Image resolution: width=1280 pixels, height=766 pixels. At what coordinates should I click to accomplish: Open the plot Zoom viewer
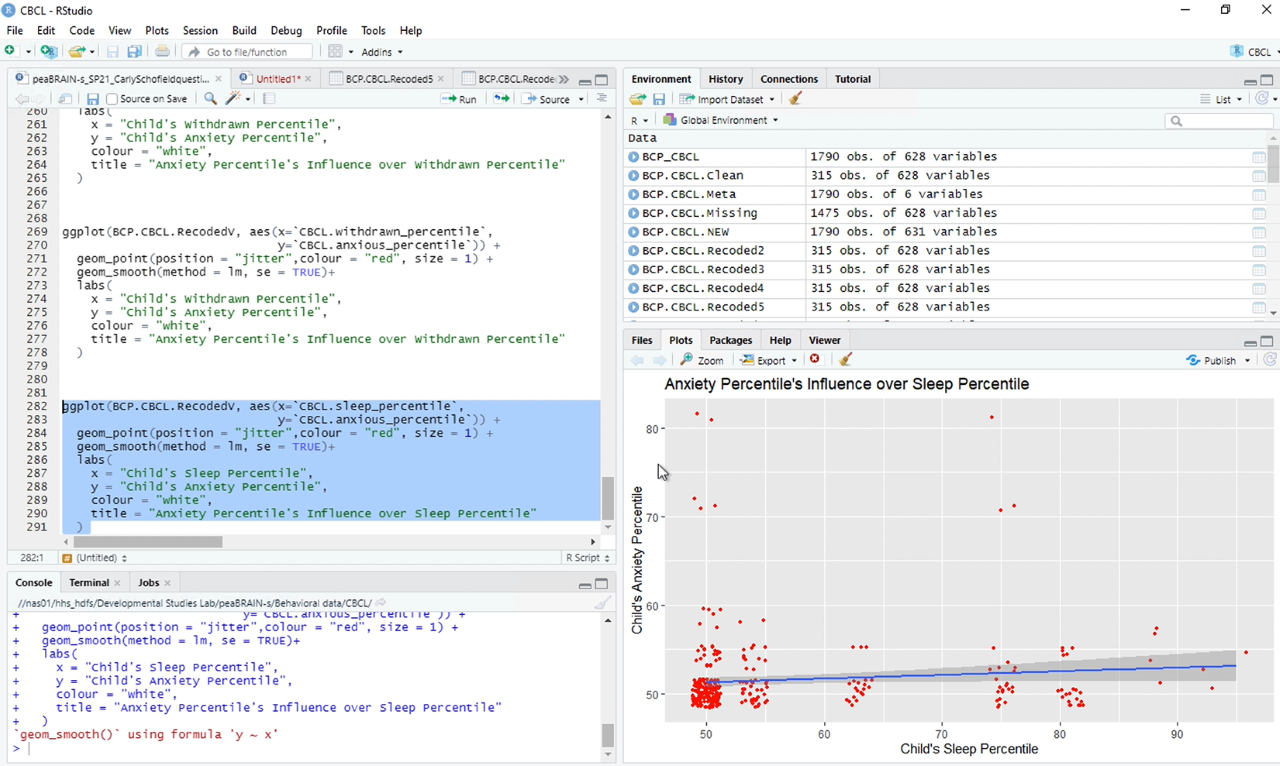tap(702, 360)
